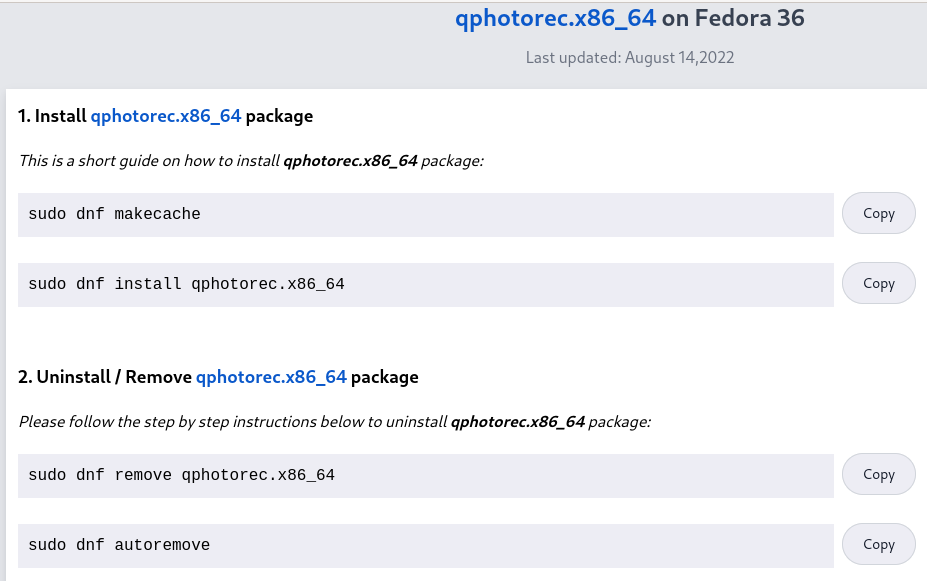The height and width of the screenshot is (581, 927).
Task: Click bold qphotorec.x86_64 in the install guide sentence
Action: pyautogui.click(x=351, y=161)
